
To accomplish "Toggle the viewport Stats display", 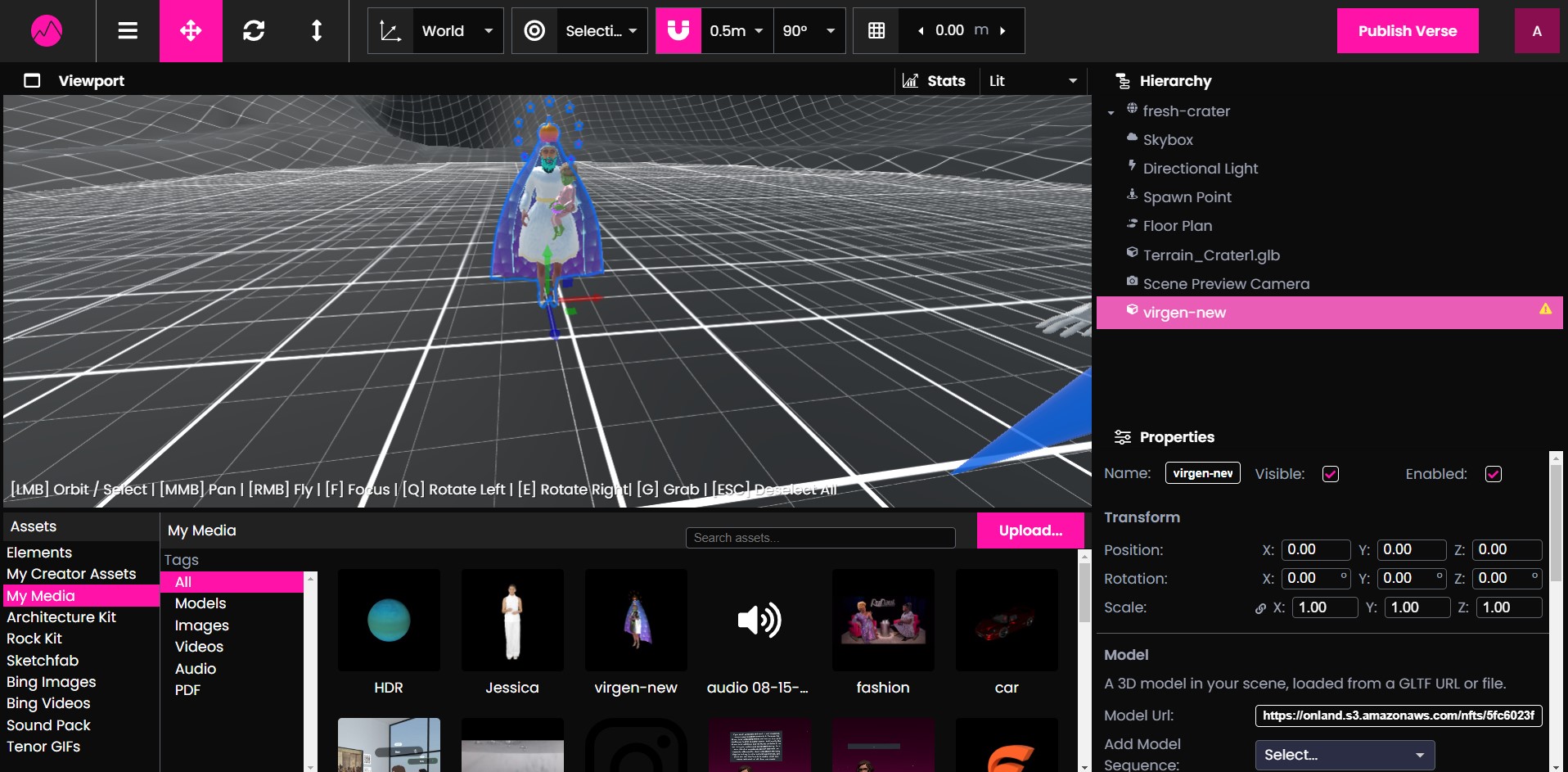I will pyautogui.click(x=935, y=81).
